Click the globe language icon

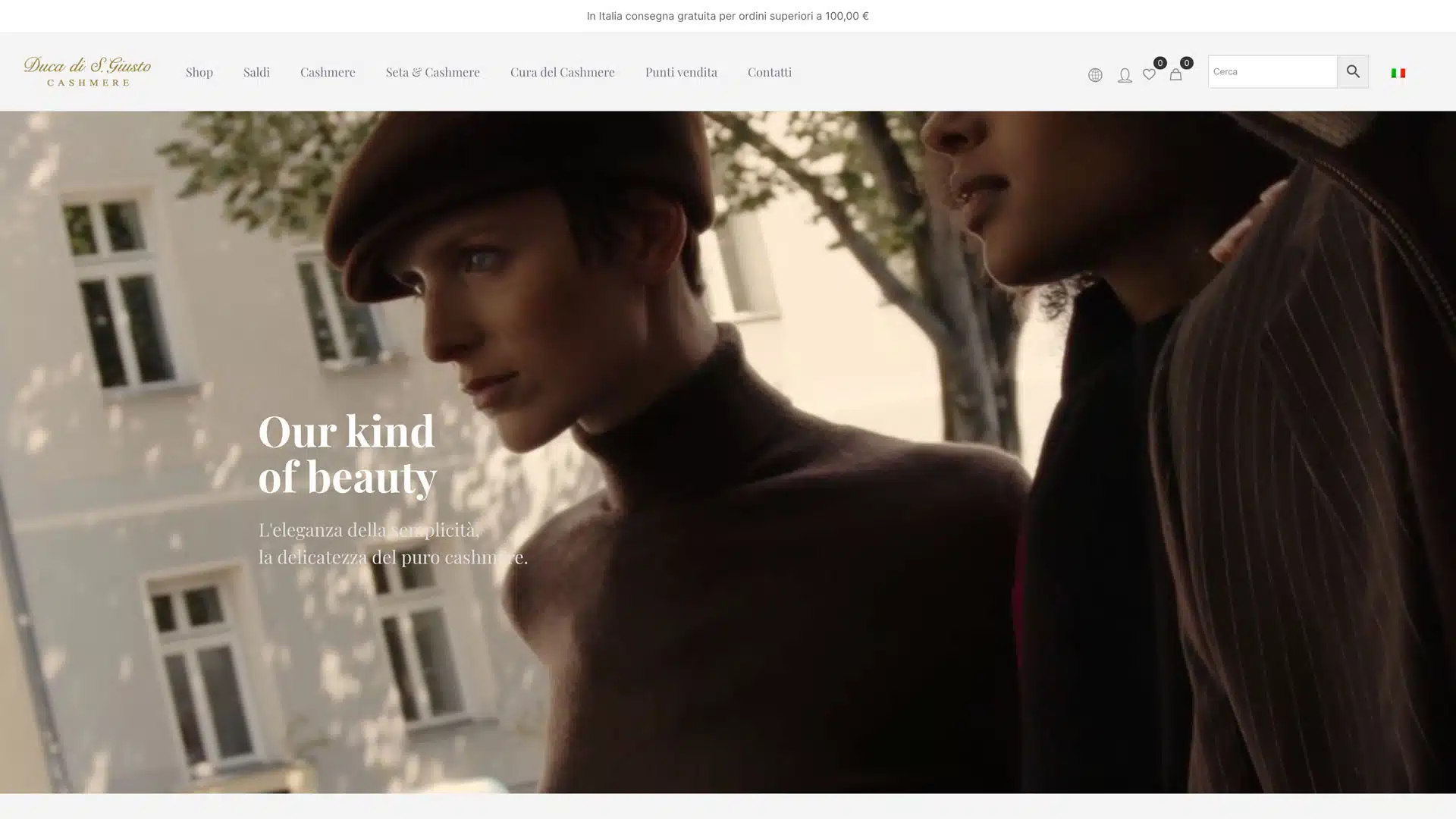[x=1095, y=74]
